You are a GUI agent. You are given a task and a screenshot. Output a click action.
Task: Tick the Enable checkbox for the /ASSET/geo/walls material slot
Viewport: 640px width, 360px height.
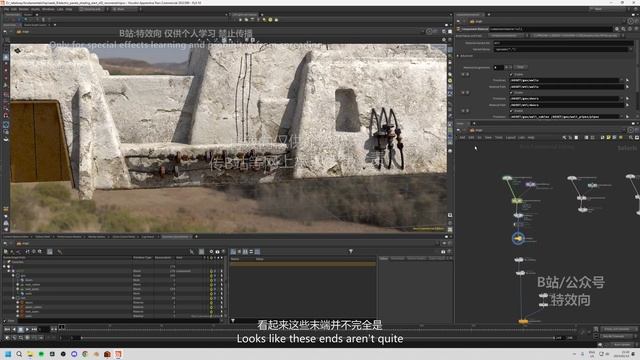tap(511, 75)
